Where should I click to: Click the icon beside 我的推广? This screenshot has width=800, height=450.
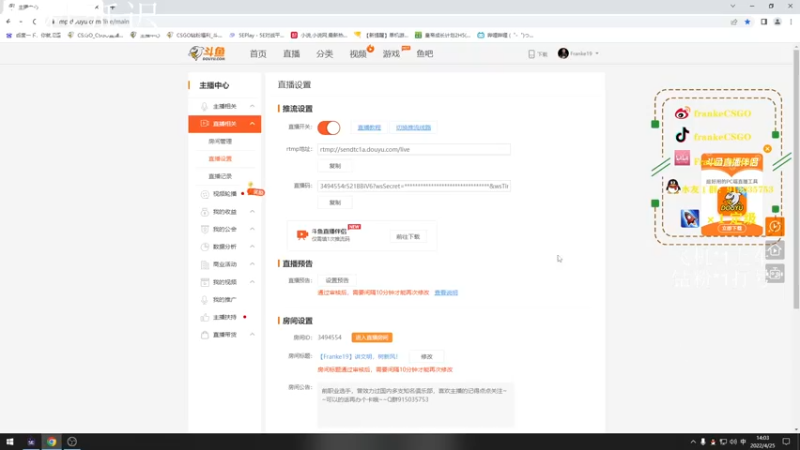coord(205,299)
